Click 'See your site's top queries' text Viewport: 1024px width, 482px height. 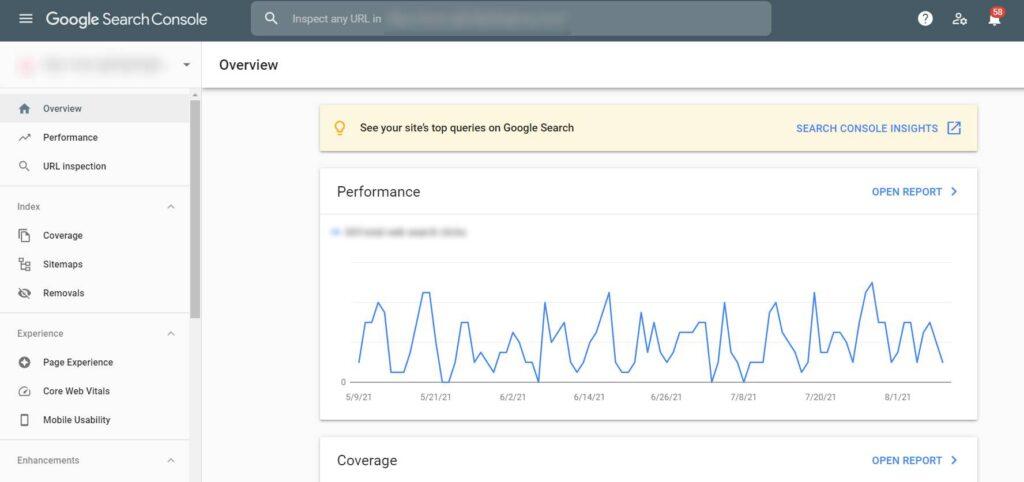tap(466, 128)
